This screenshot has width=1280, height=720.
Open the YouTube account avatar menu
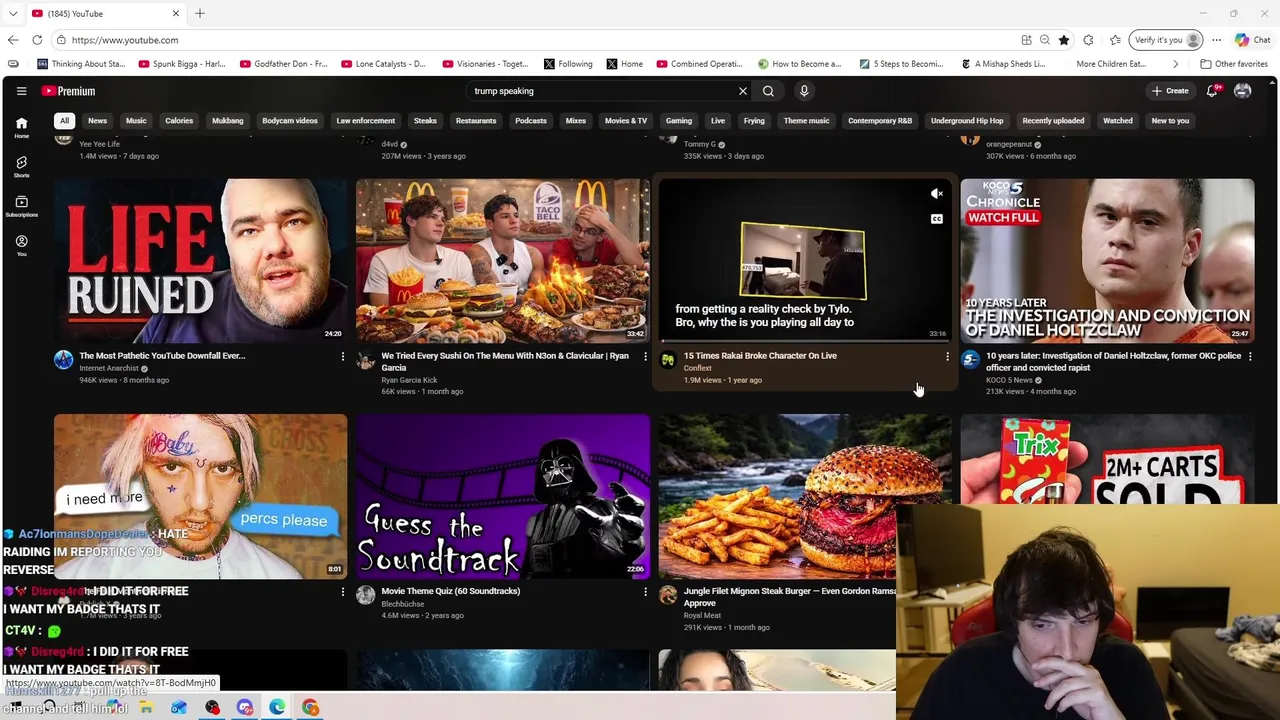point(1242,91)
